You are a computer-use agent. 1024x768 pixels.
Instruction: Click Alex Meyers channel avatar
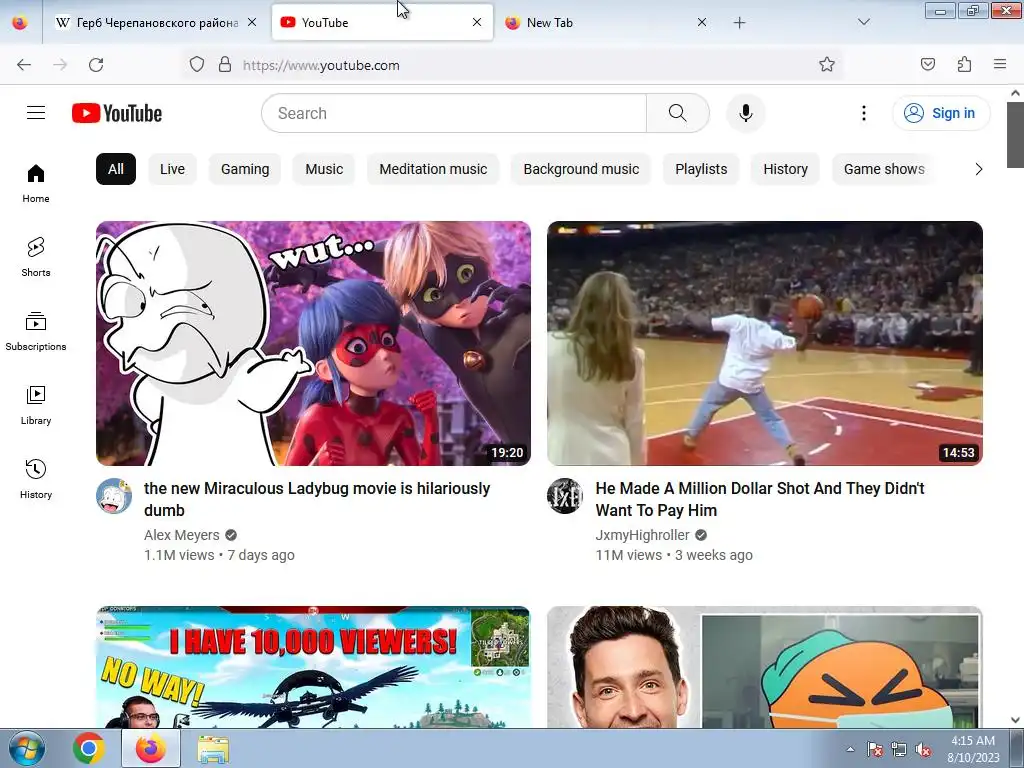pyautogui.click(x=114, y=496)
